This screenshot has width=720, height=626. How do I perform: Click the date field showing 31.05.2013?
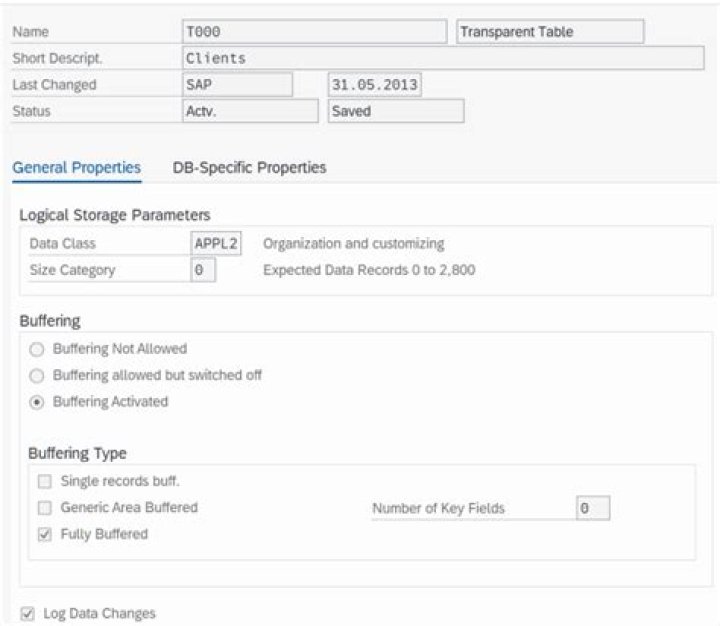pos(375,85)
